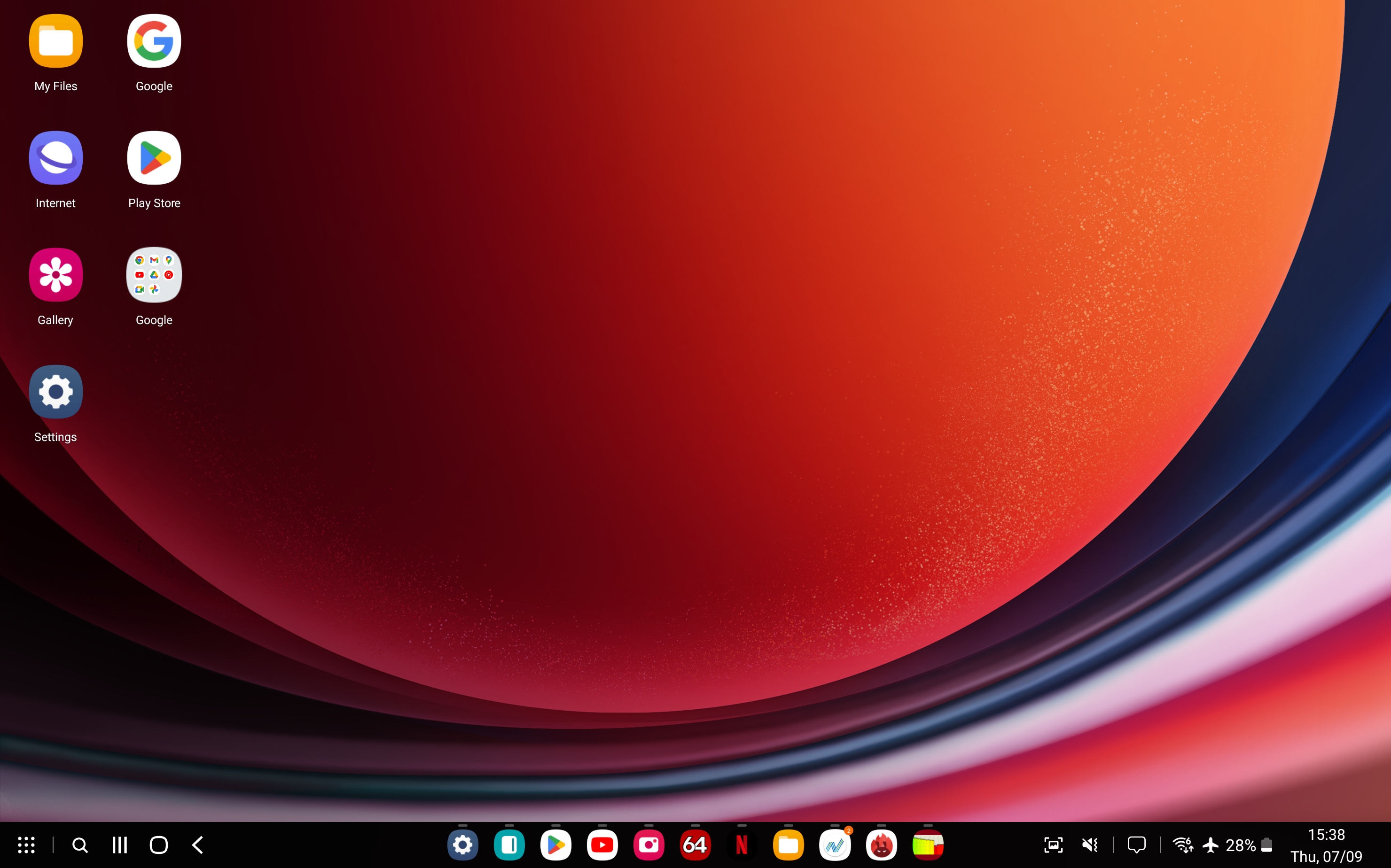Open Wi-Fi status in the system tray
The image size is (1391, 868).
click(x=1183, y=845)
